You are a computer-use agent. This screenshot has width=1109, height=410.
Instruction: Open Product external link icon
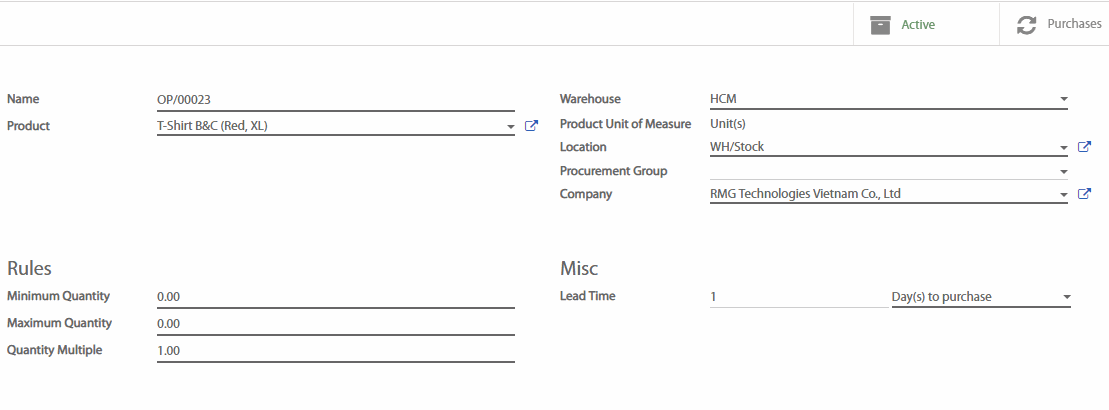[x=531, y=126]
